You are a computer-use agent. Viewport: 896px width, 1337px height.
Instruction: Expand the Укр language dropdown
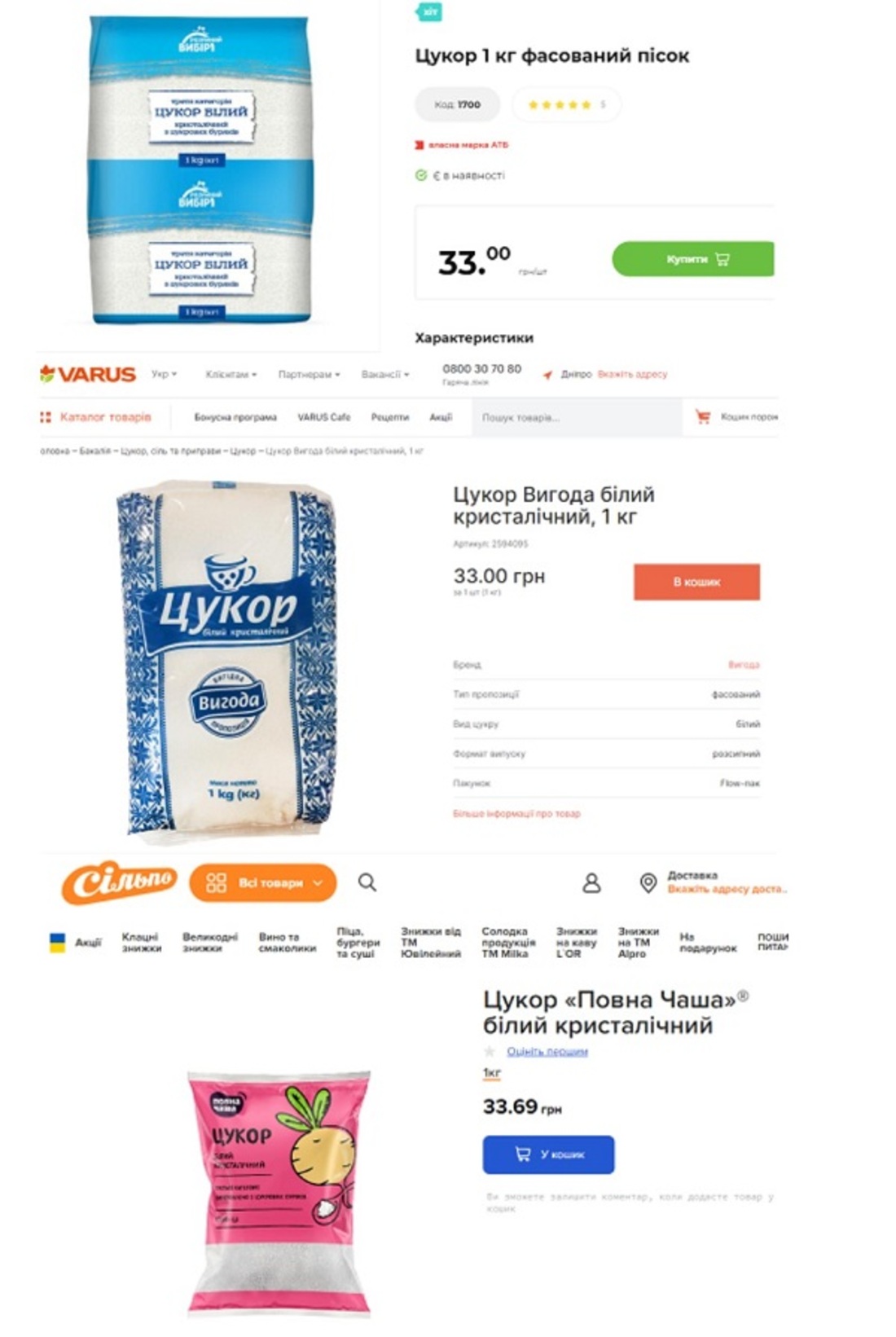point(164,374)
